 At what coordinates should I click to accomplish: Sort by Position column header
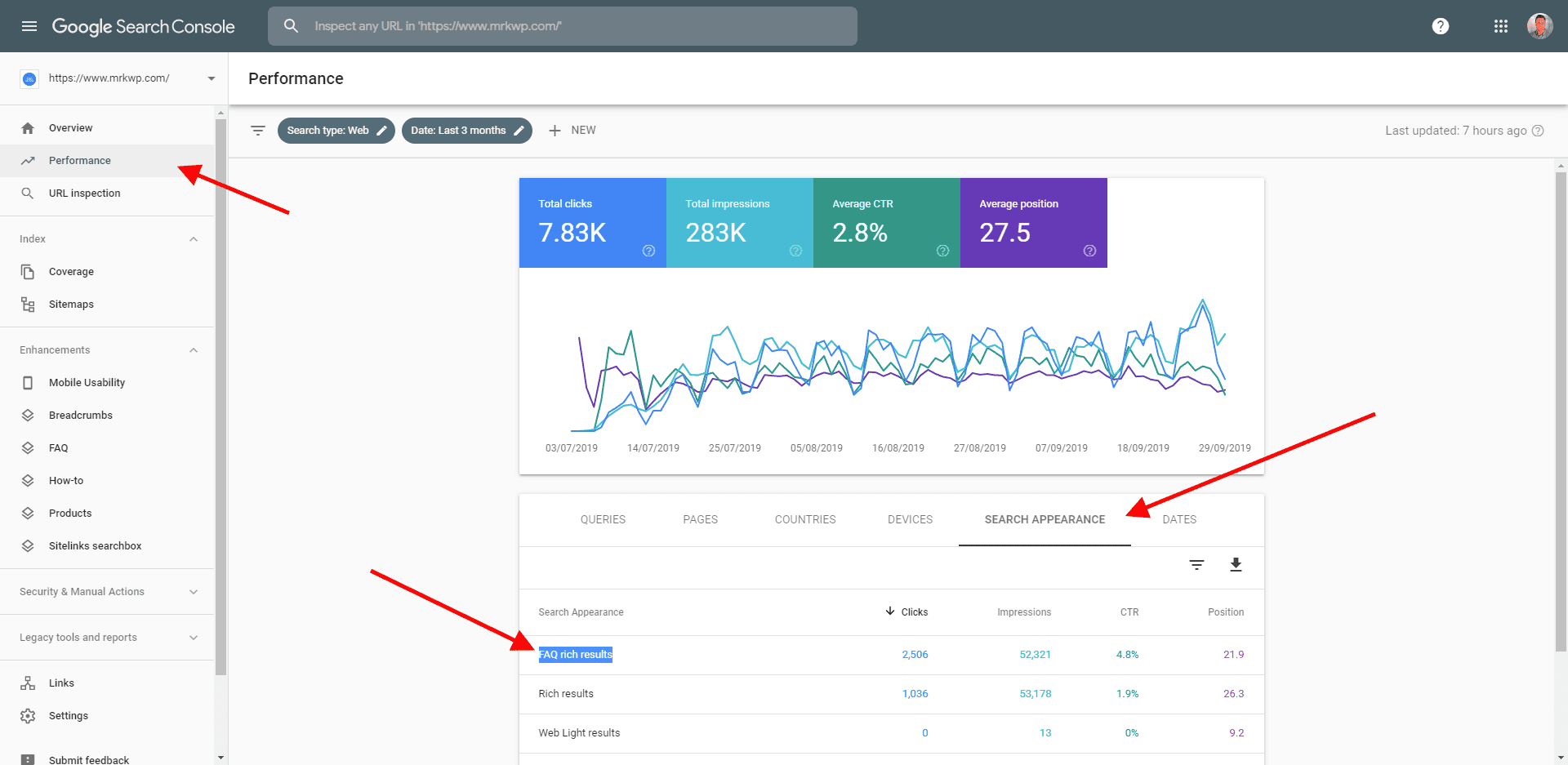pyautogui.click(x=1226, y=612)
